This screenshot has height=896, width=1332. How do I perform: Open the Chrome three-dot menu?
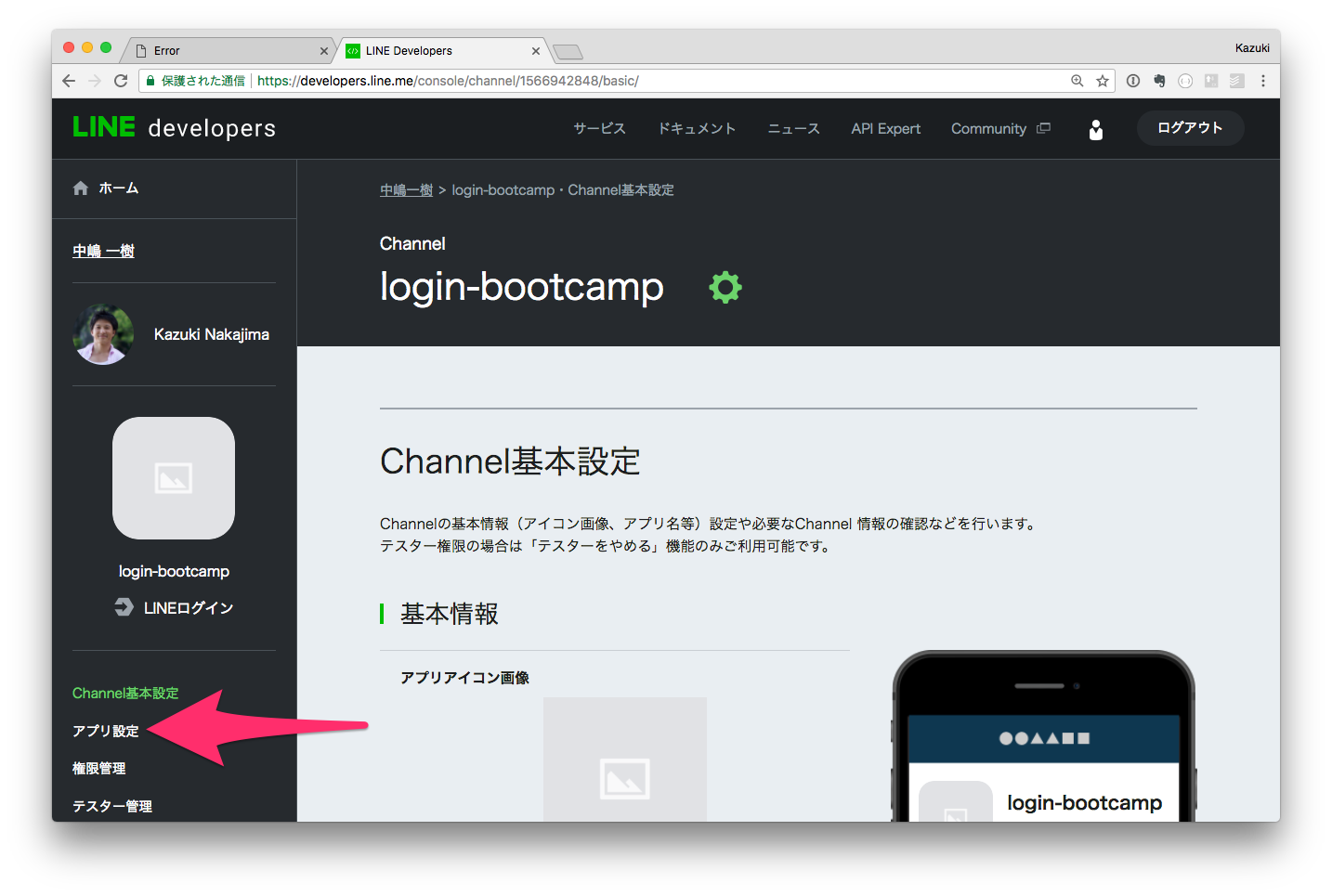tap(1263, 81)
